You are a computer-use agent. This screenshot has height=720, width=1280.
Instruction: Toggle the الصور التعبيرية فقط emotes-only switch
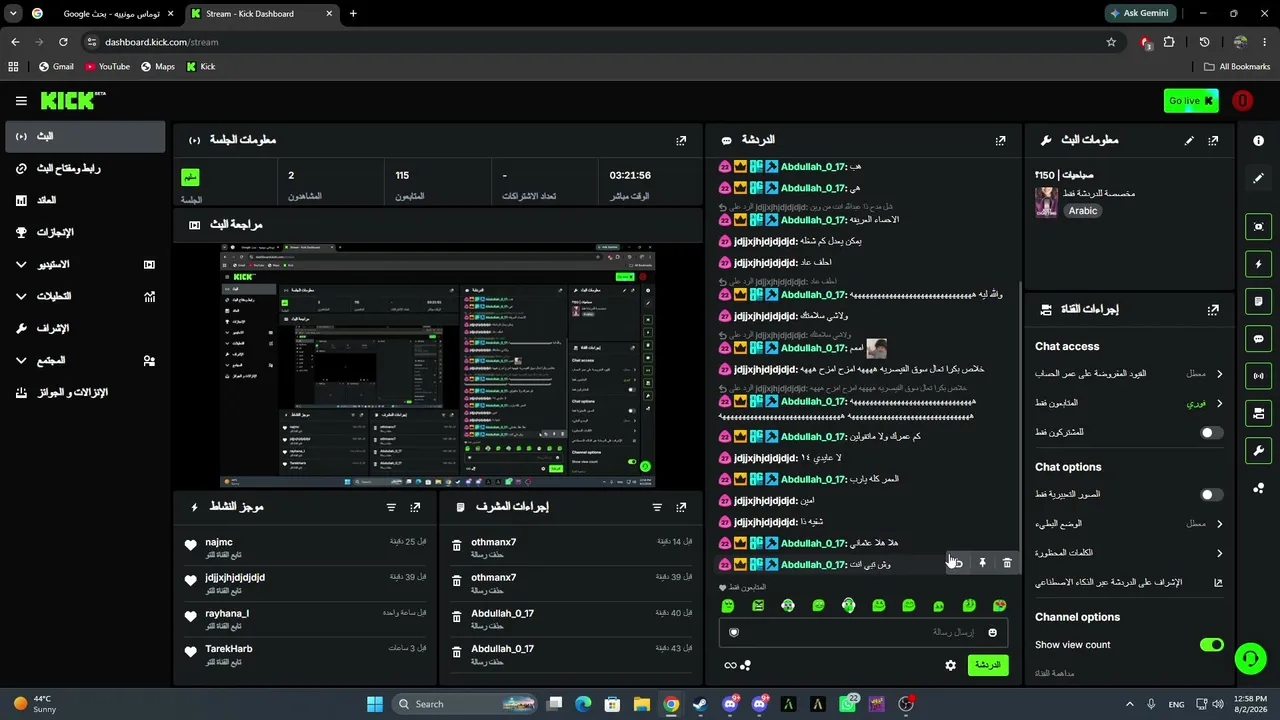[x=1211, y=495]
